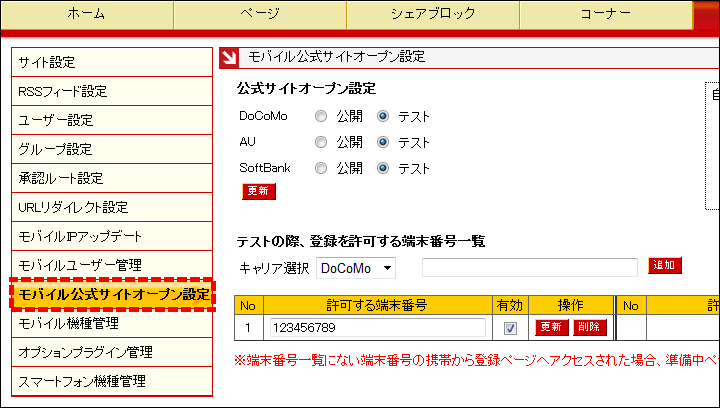Click the DoCoMo carrier label in settings

(x=264, y=116)
